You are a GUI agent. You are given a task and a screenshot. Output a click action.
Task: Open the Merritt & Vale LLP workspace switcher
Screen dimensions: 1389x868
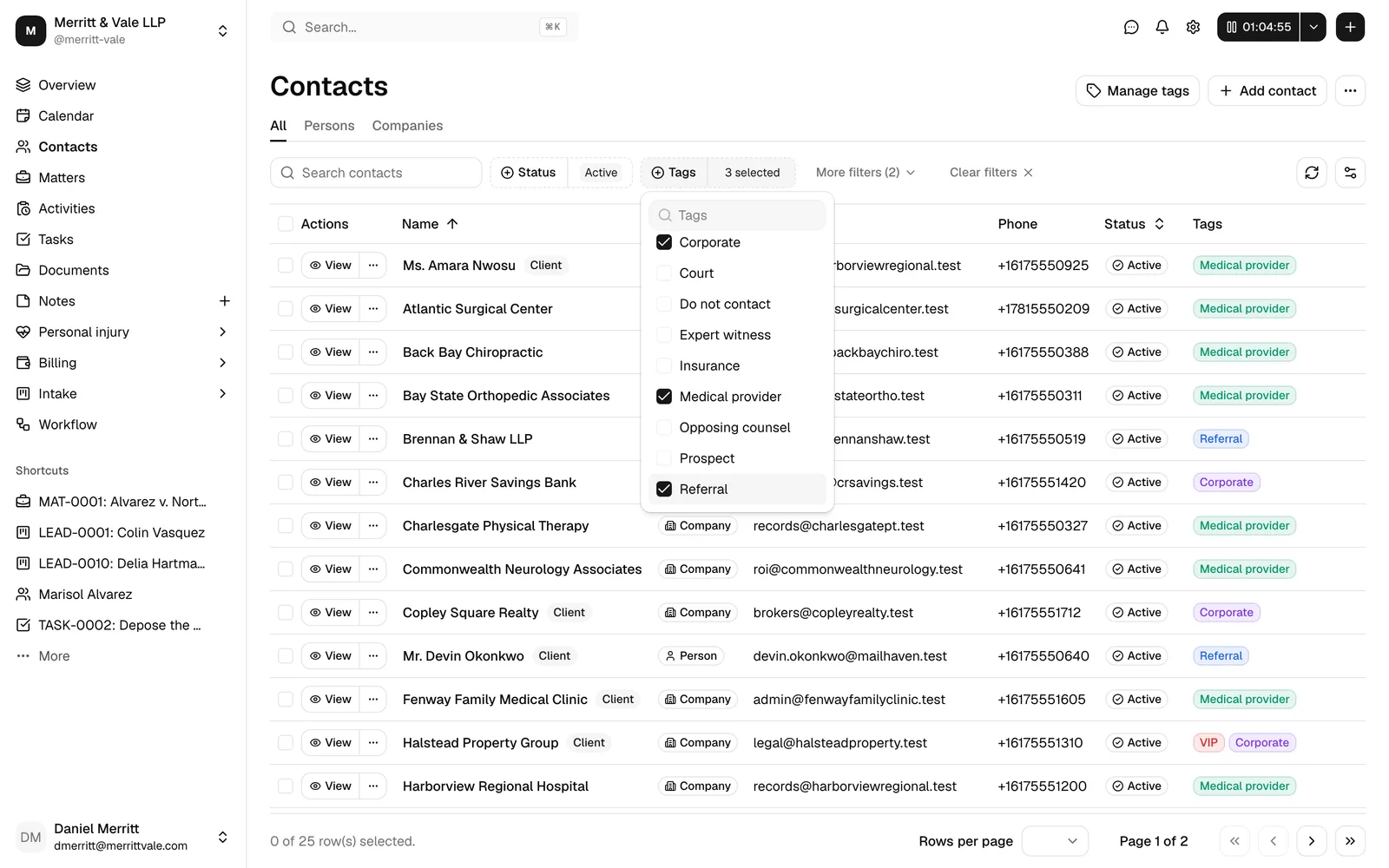tap(123, 30)
